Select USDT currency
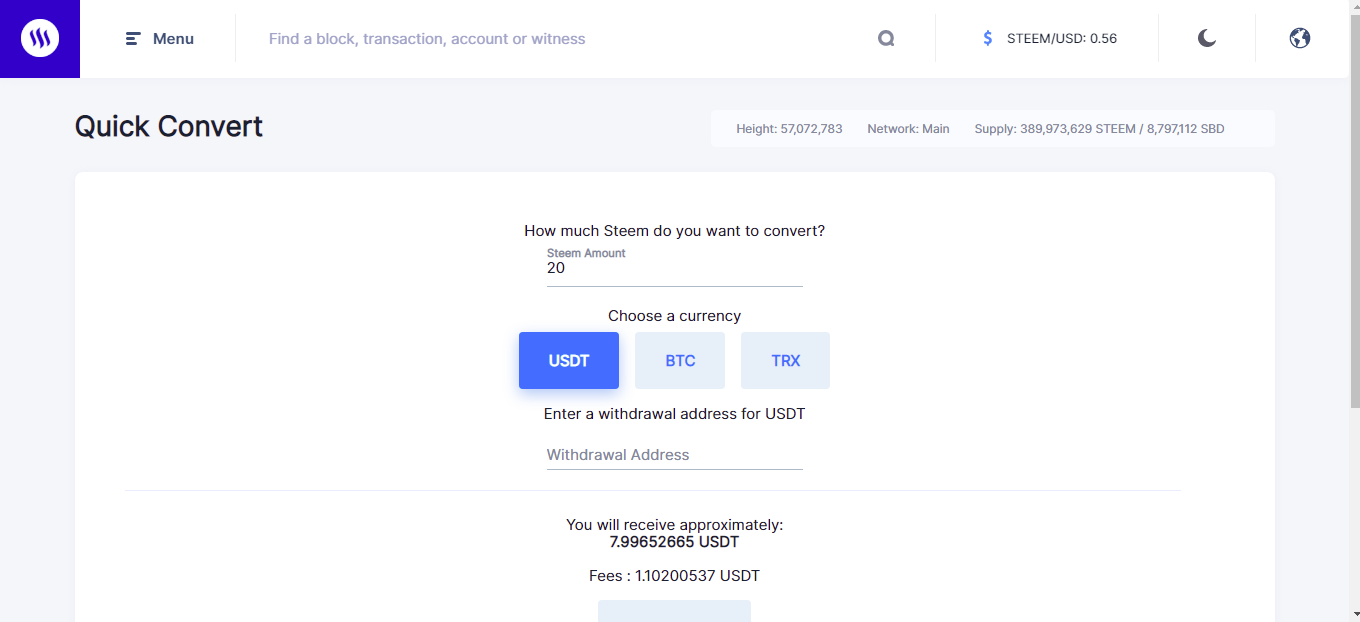The width and height of the screenshot is (1360, 622). click(x=569, y=360)
